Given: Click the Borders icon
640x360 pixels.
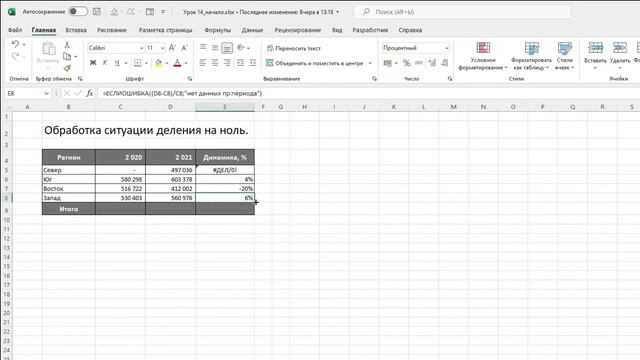Looking at the screenshot, I should [x=138, y=63].
